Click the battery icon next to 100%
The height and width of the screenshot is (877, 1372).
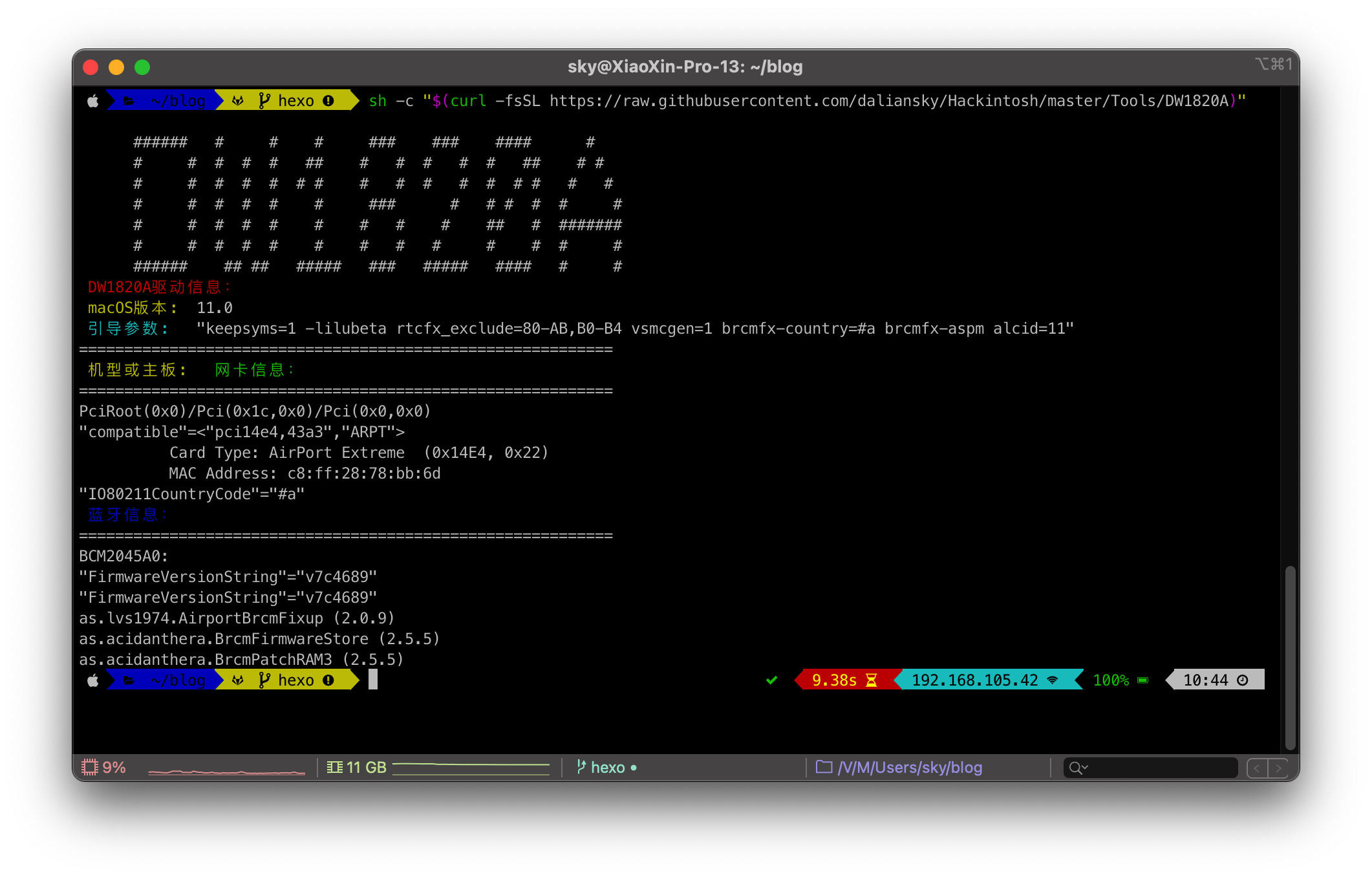click(x=1143, y=680)
